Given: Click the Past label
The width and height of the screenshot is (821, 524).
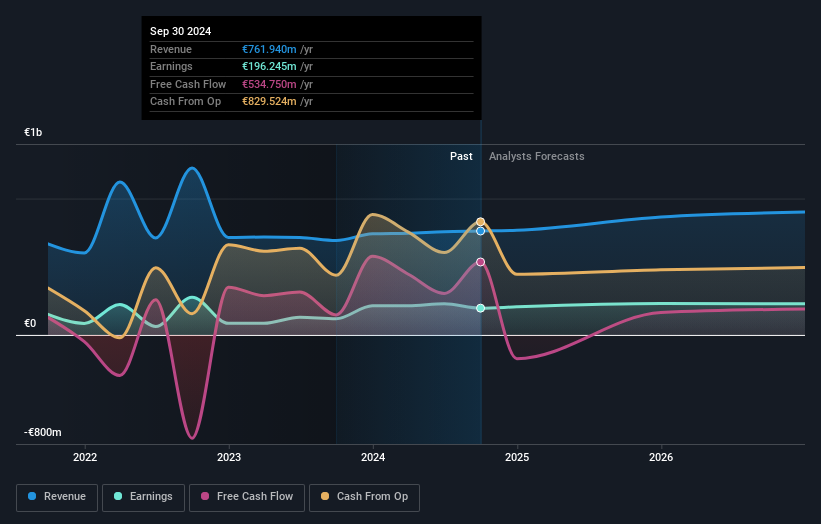Looking at the screenshot, I should coord(461,156).
